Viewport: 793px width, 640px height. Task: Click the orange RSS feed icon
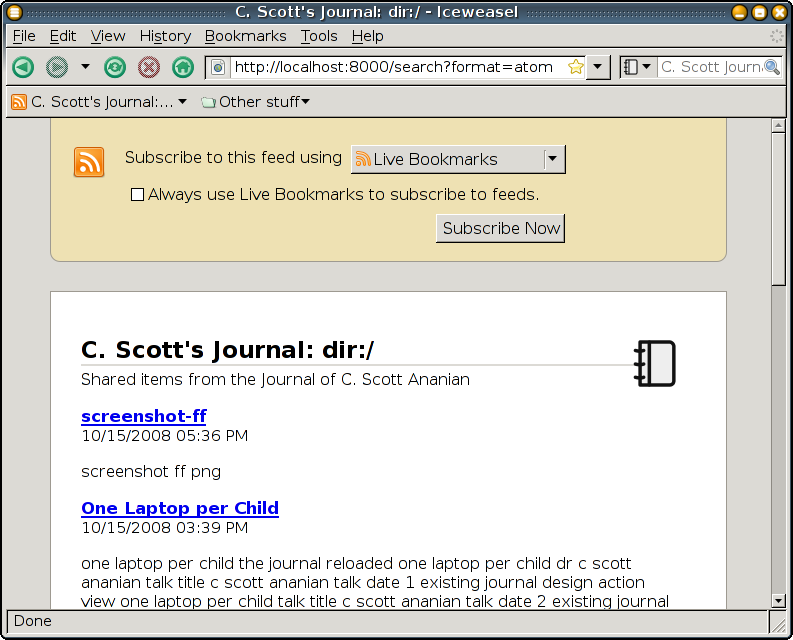click(89, 162)
